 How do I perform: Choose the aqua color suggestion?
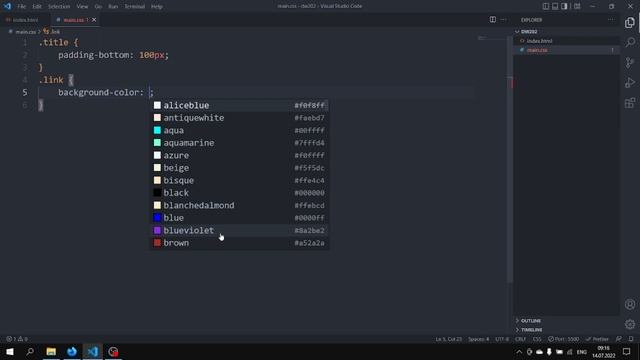[239, 130]
